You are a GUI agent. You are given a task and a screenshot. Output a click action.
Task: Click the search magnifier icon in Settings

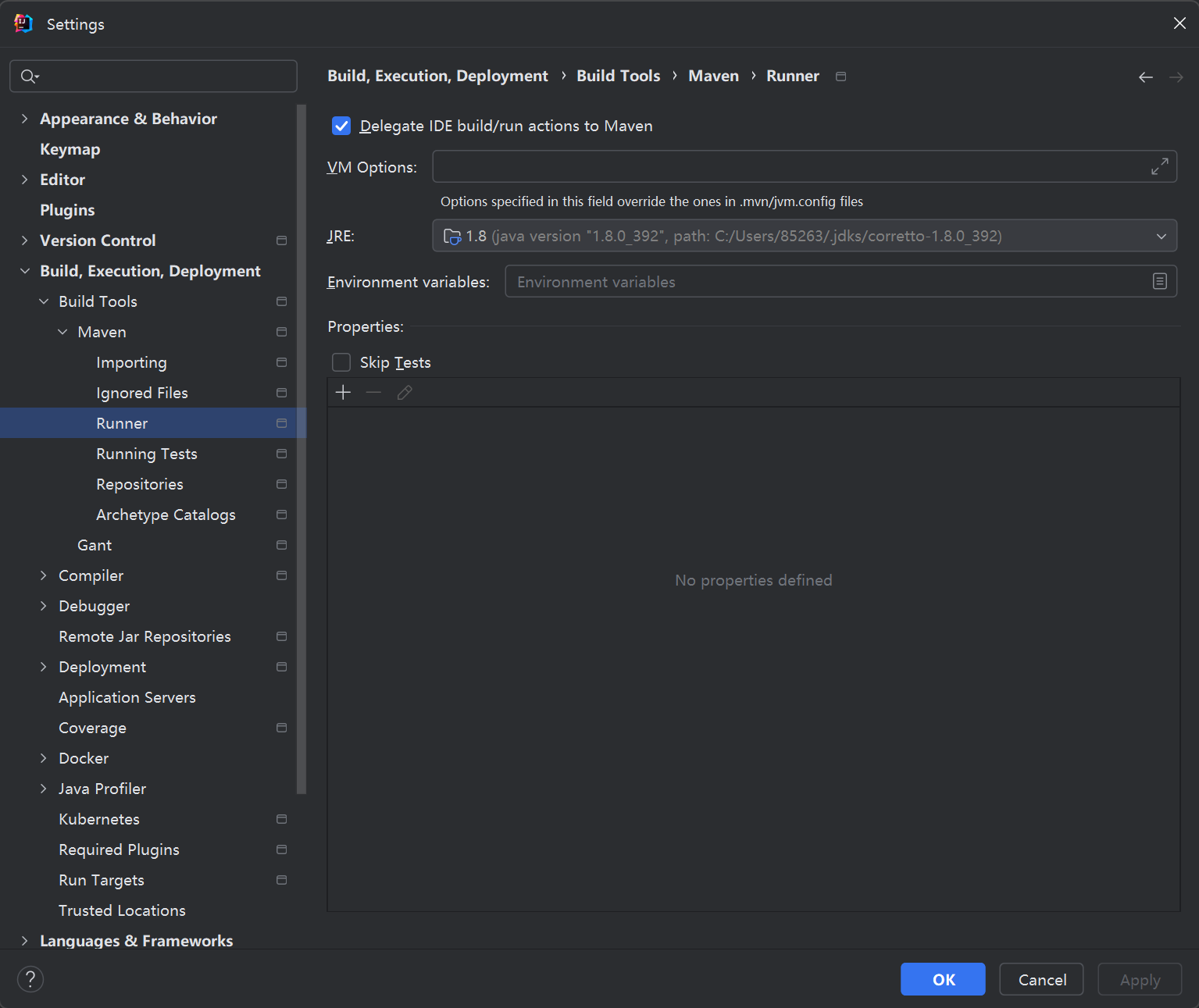coord(29,77)
